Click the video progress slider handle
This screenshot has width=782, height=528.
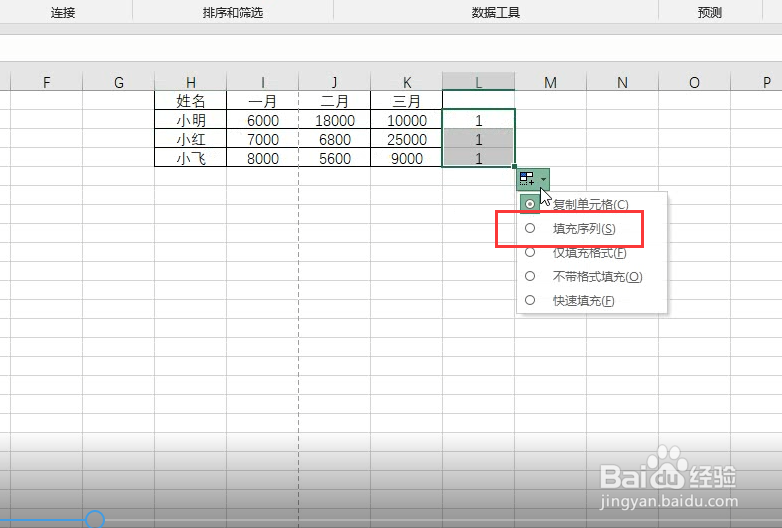click(95, 520)
